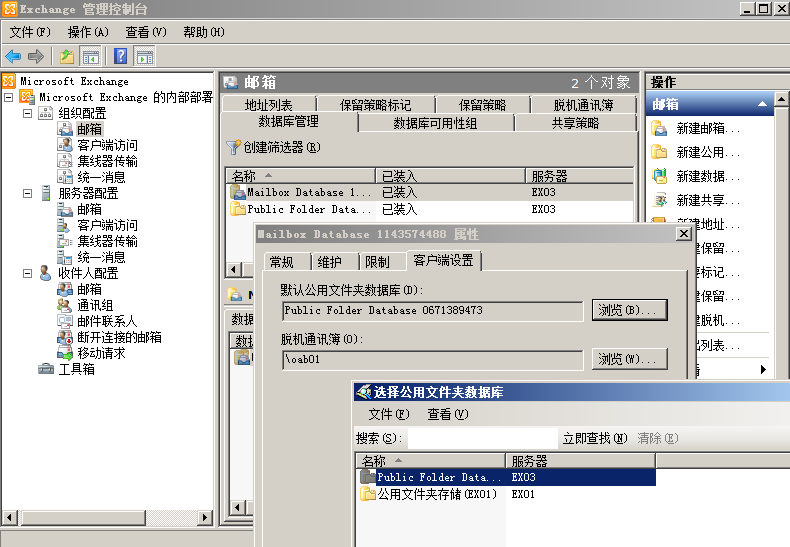This screenshot has width=790, height=547.
Task: Open the 移动请求 node
Action: tap(101, 354)
